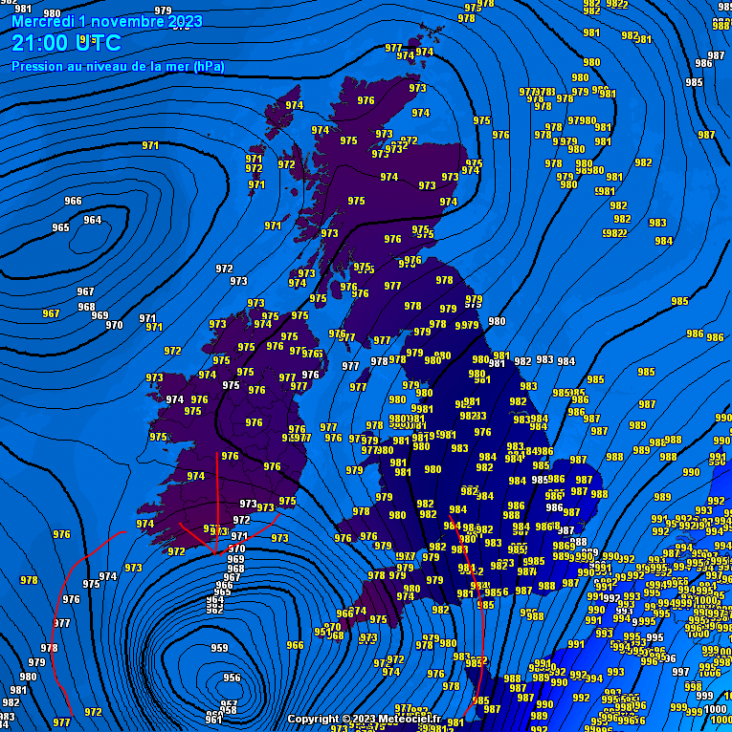Click the 959 hPa pressure value
Viewport: 732px width, 732px height.
(x=219, y=648)
